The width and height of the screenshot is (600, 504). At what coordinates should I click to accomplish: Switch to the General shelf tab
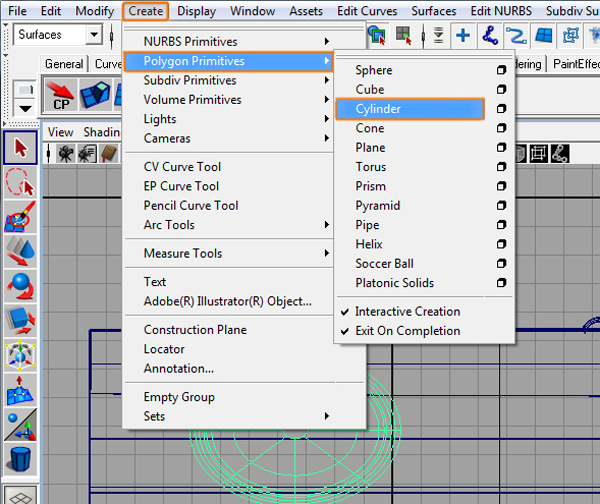tap(64, 64)
